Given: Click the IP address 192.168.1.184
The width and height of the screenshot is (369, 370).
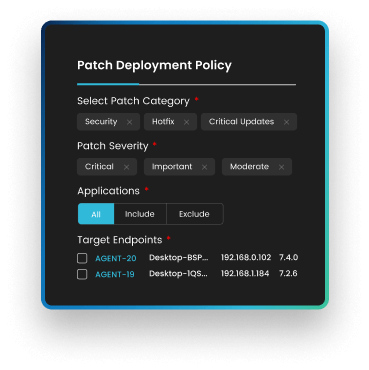Looking at the screenshot, I should pyautogui.click(x=245, y=273).
